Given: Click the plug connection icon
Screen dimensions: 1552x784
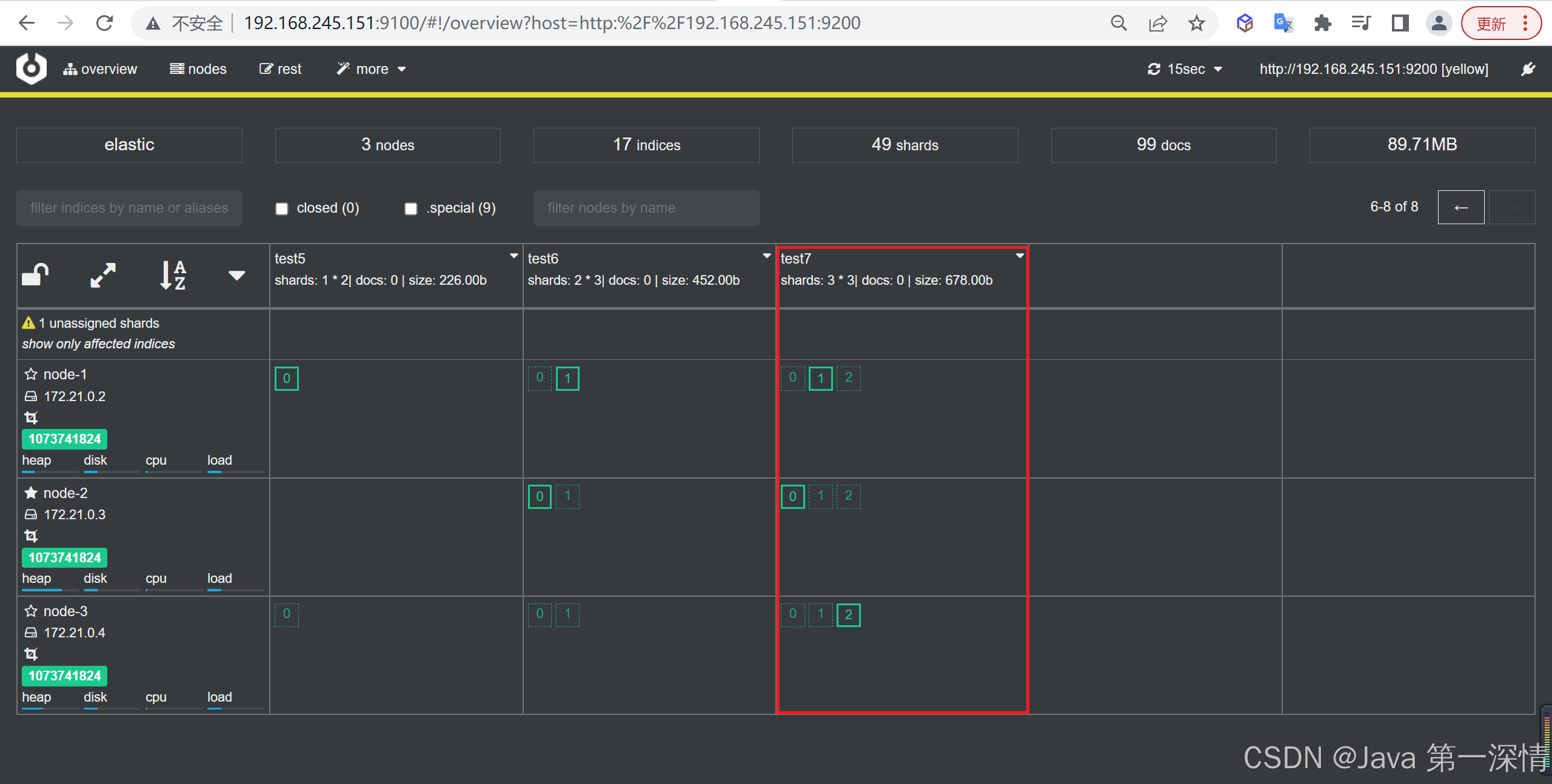Looking at the screenshot, I should [1528, 69].
